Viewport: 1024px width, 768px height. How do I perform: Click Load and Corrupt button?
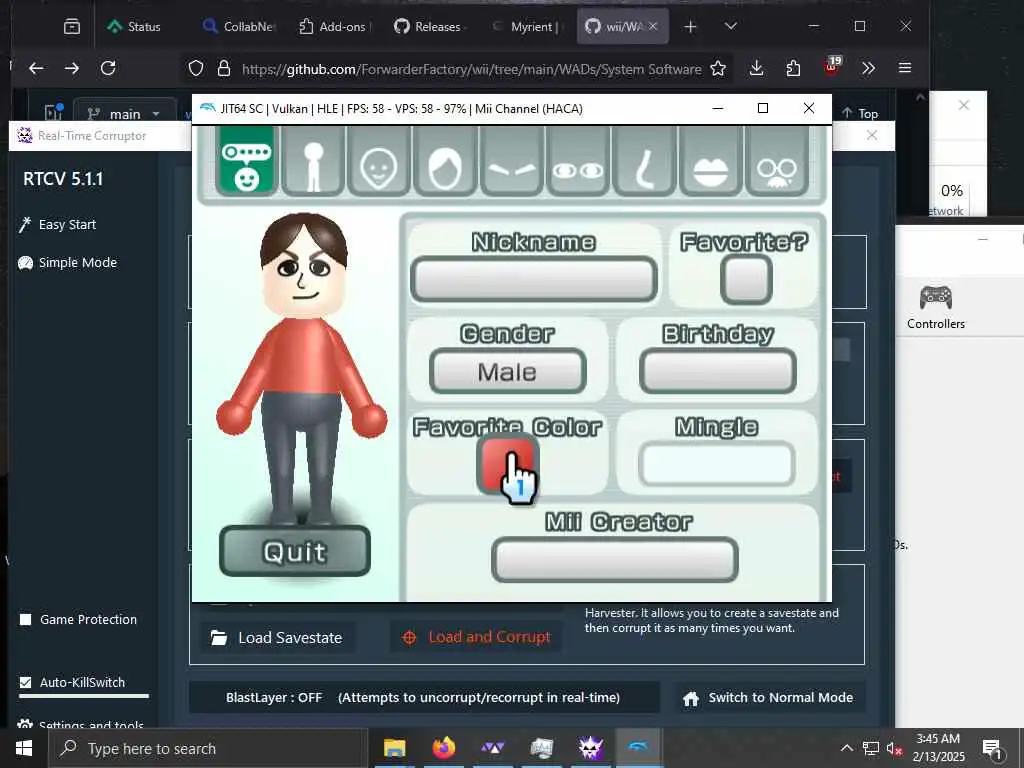tap(477, 637)
